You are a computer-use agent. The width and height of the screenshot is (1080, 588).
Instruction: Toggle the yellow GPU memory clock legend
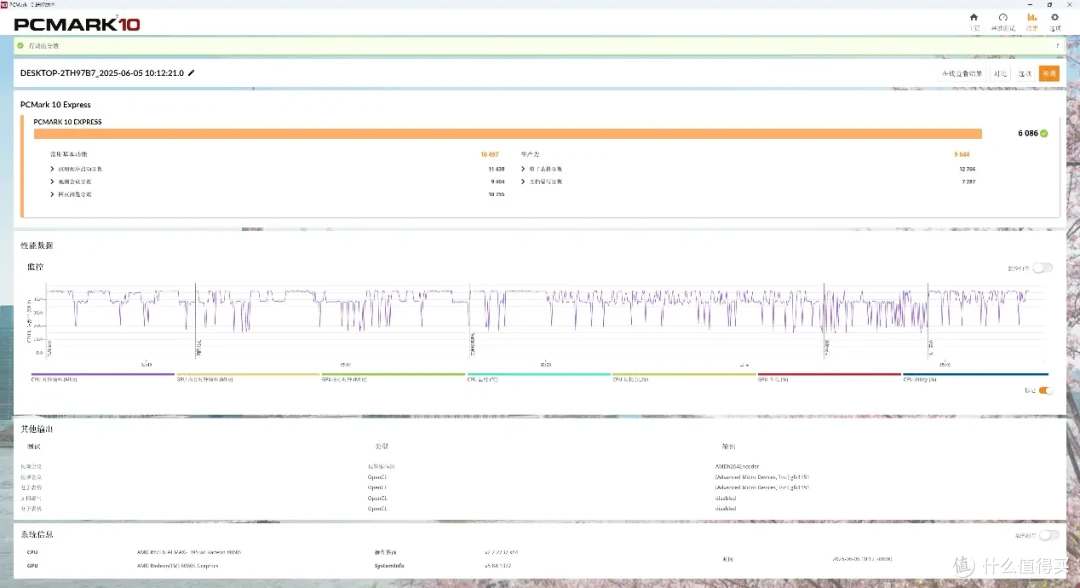(x=248, y=377)
